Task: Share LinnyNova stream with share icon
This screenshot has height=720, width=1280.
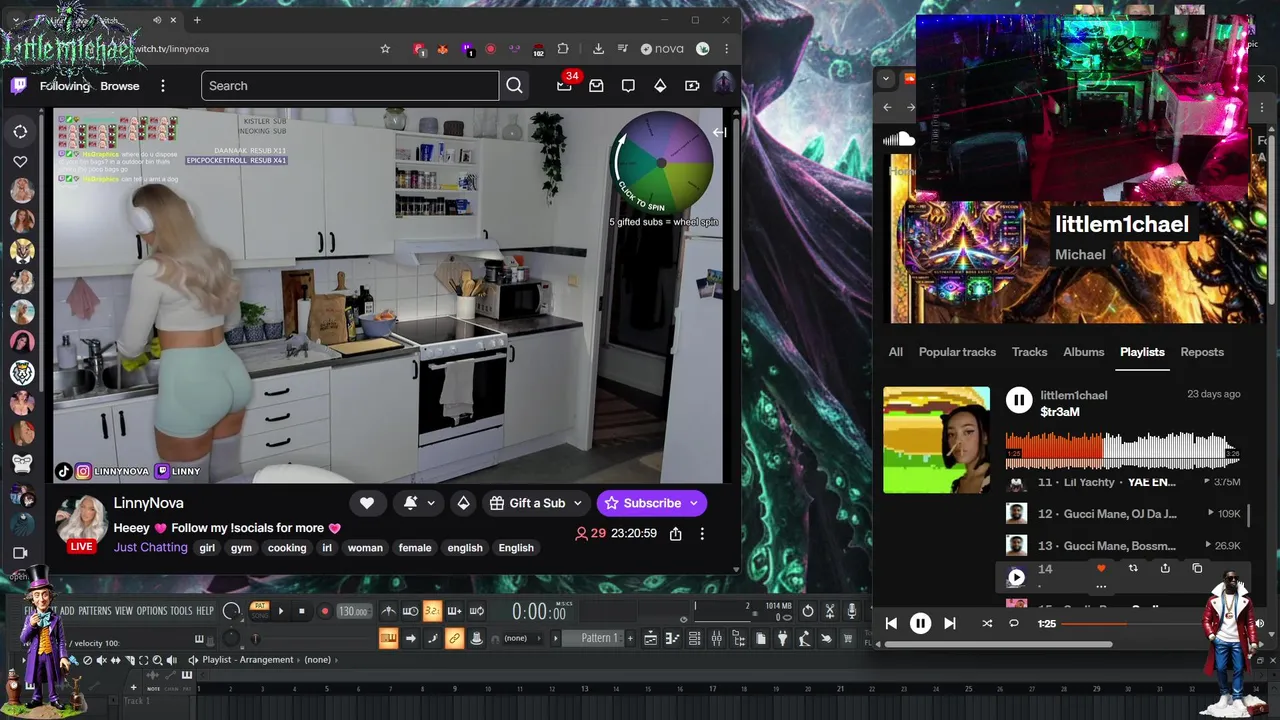Action: tap(675, 534)
